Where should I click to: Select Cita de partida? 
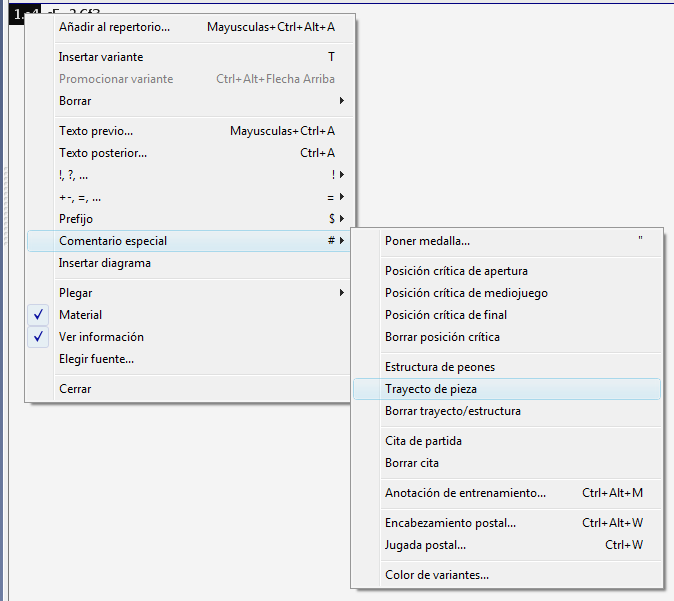point(507,441)
